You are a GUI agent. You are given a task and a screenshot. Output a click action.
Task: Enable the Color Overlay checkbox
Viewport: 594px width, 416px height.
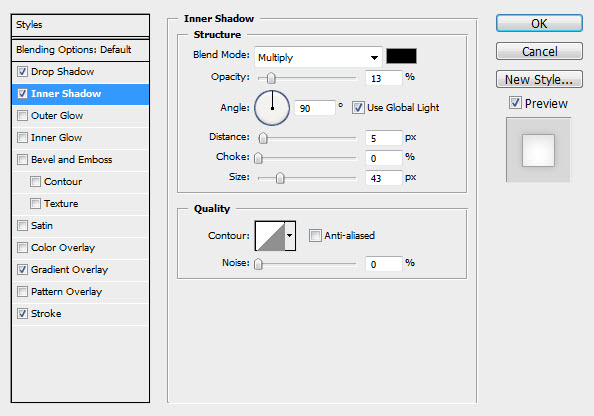22,247
